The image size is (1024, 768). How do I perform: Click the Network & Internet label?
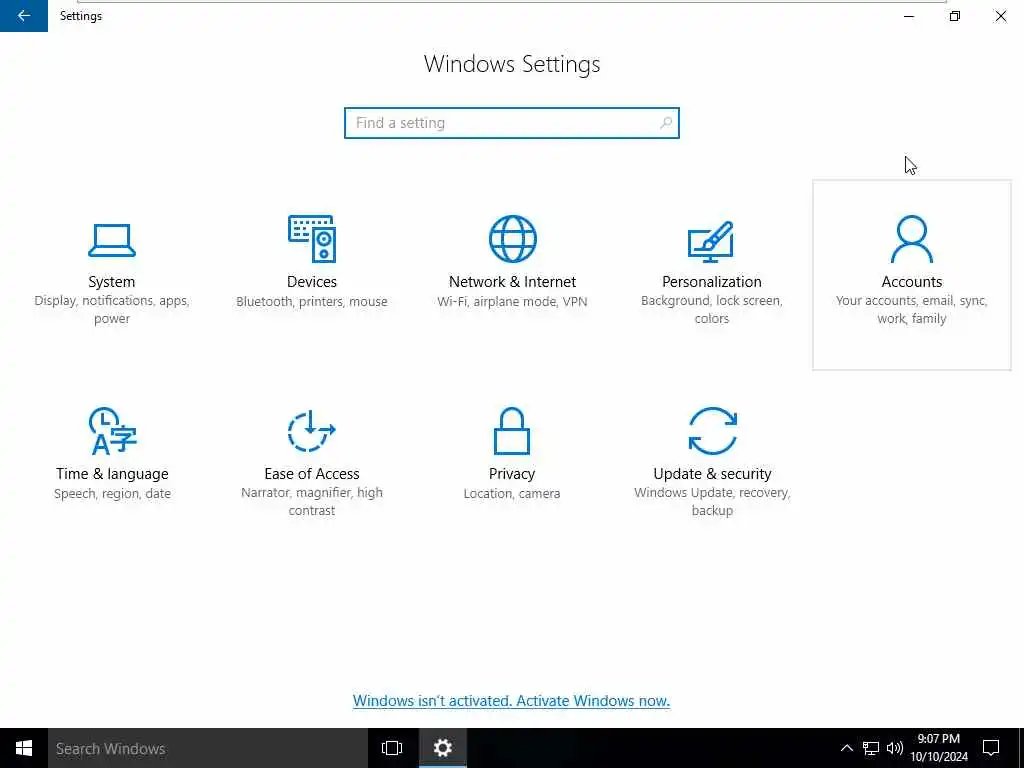(512, 281)
